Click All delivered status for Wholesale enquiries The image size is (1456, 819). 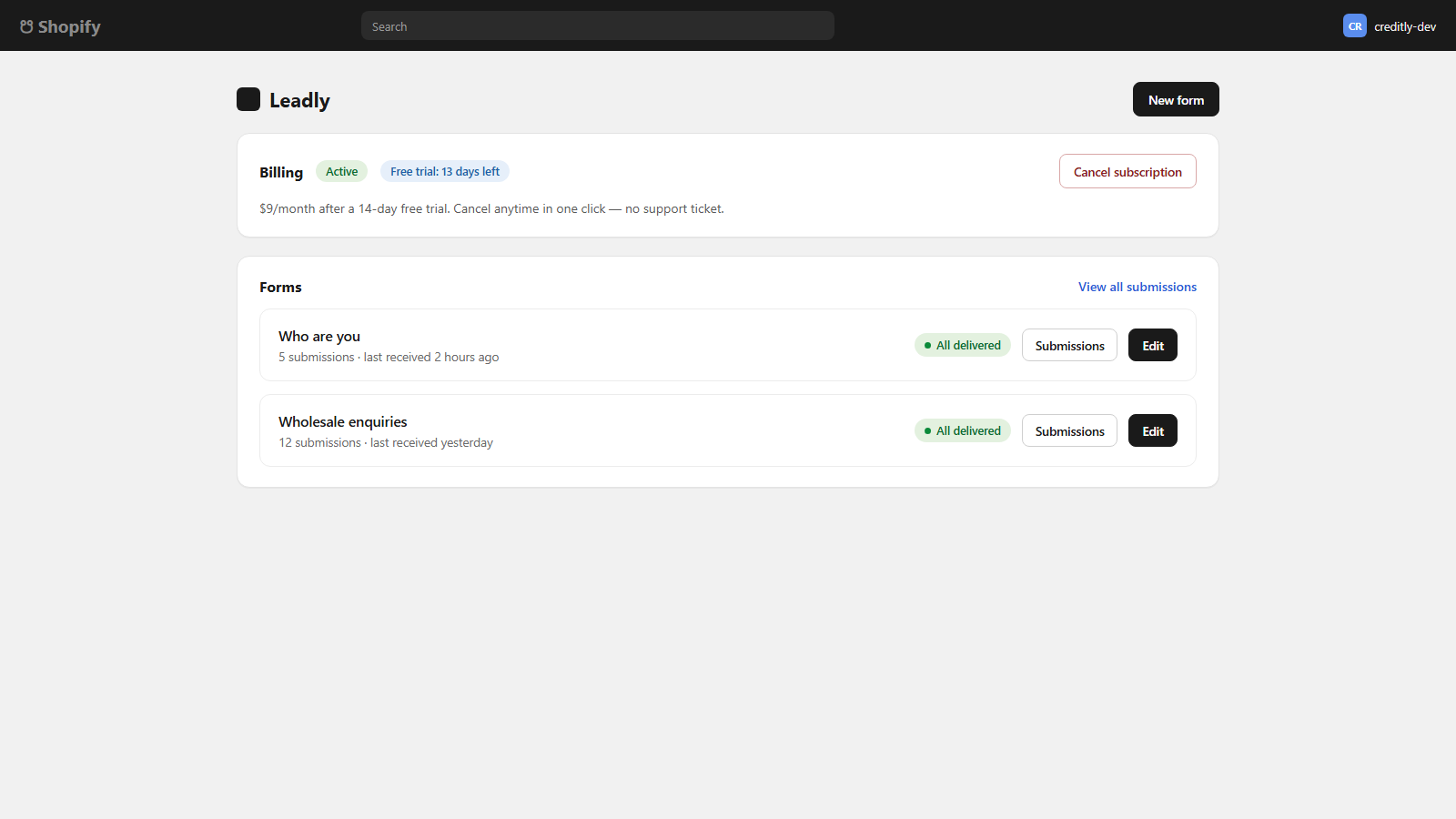pos(963,430)
